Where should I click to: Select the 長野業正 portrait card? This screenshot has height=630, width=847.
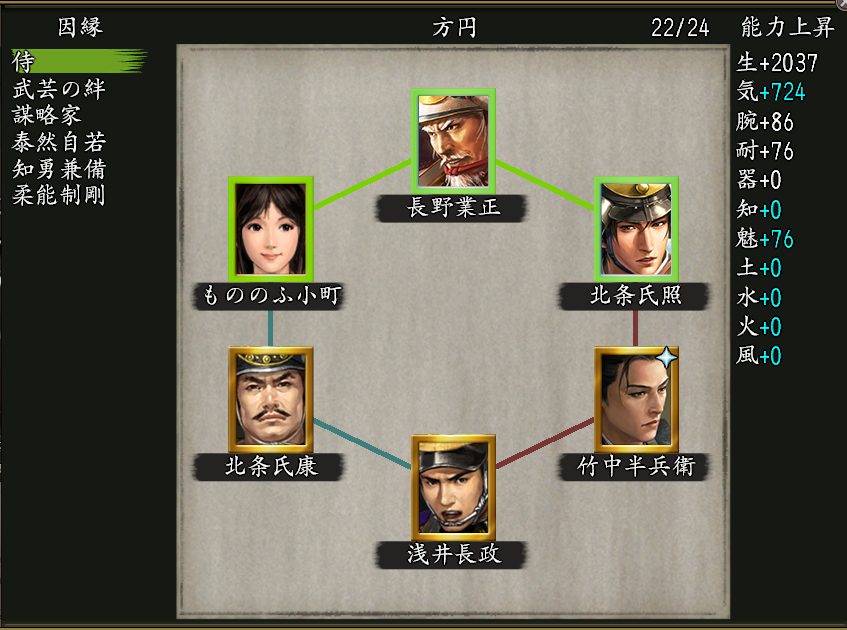pyautogui.click(x=453, y=141)
